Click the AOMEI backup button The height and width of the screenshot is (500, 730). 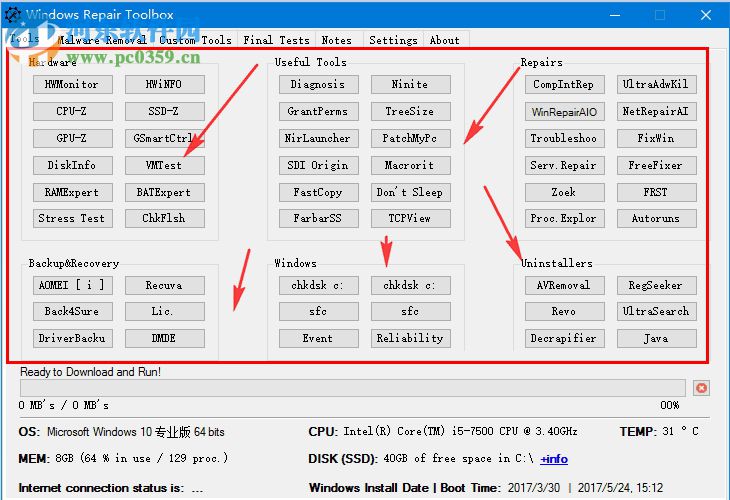click(73, 285)
